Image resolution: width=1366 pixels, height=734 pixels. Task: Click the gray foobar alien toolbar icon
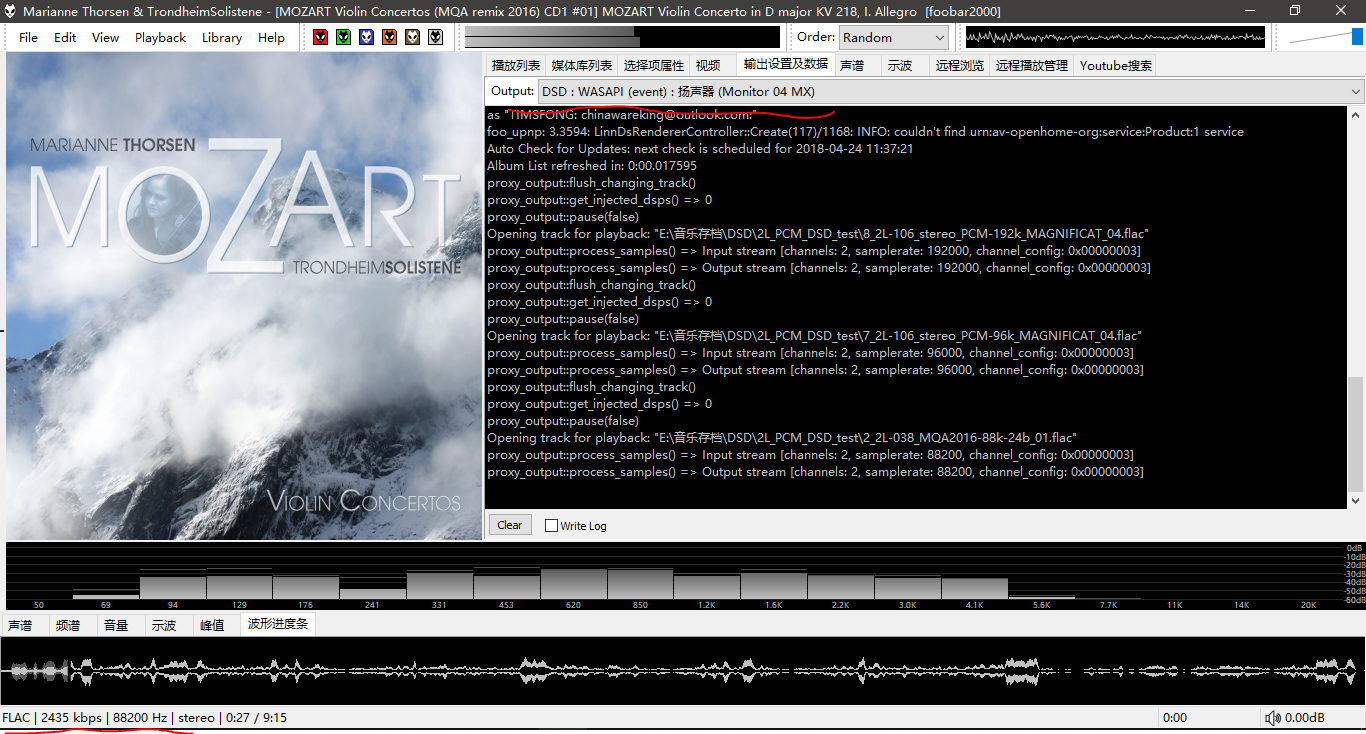tap(435, 37)
